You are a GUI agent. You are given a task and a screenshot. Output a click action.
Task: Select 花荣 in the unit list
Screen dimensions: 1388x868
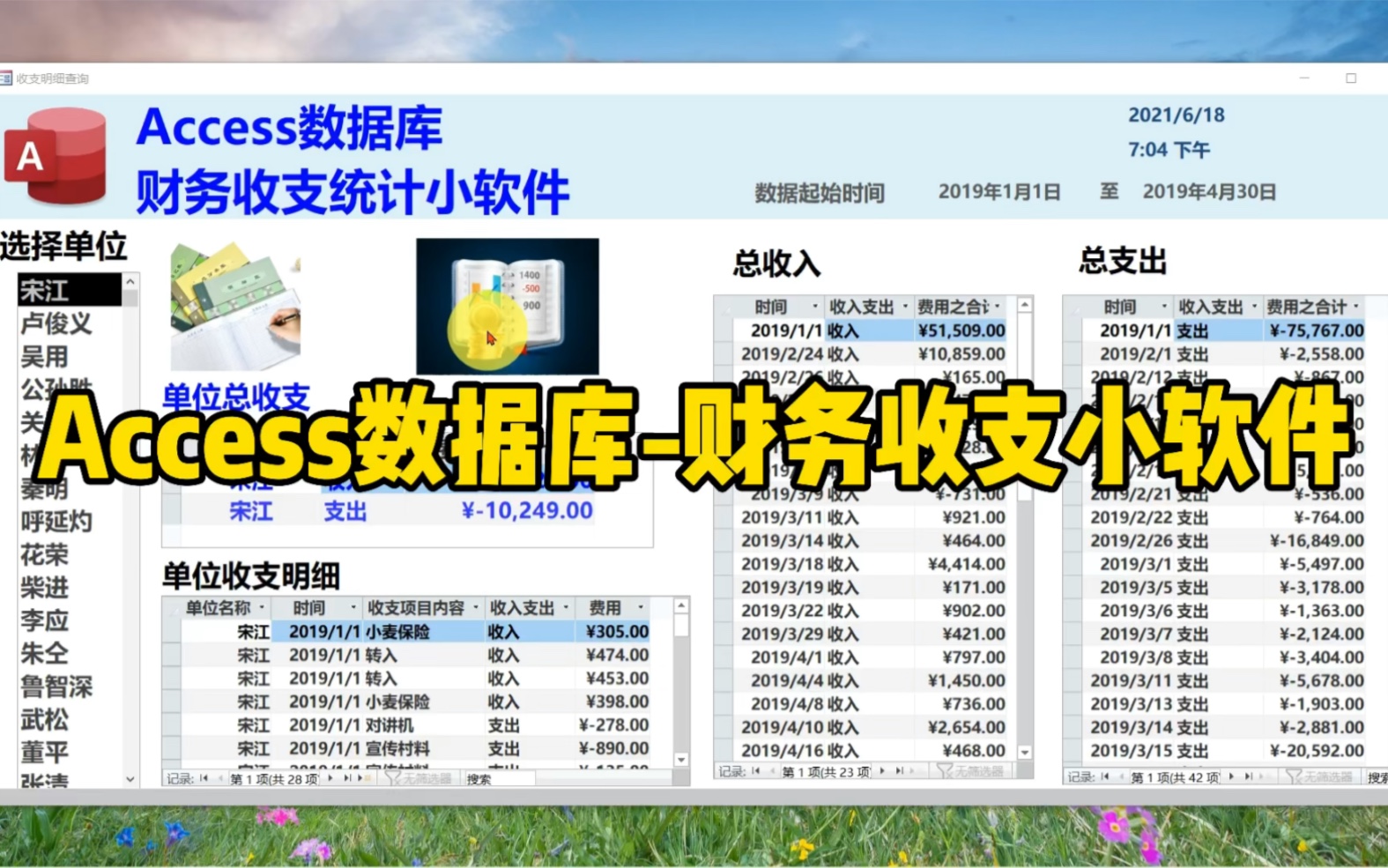70,554
